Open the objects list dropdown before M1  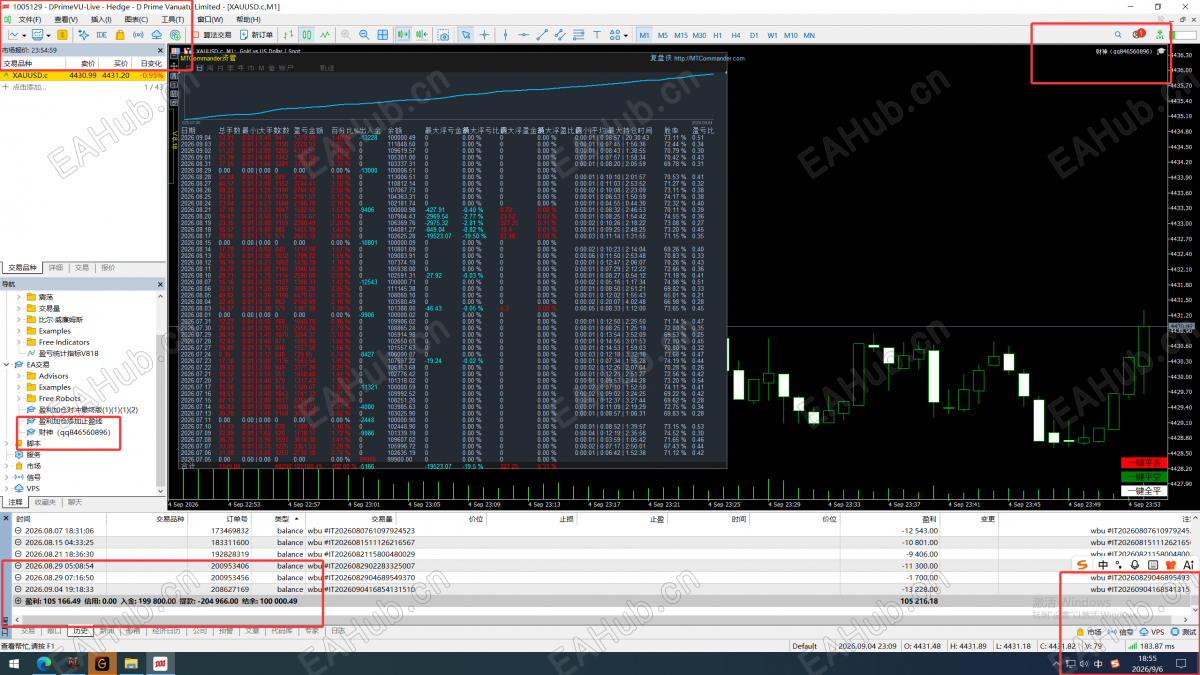tap(626, 35)
